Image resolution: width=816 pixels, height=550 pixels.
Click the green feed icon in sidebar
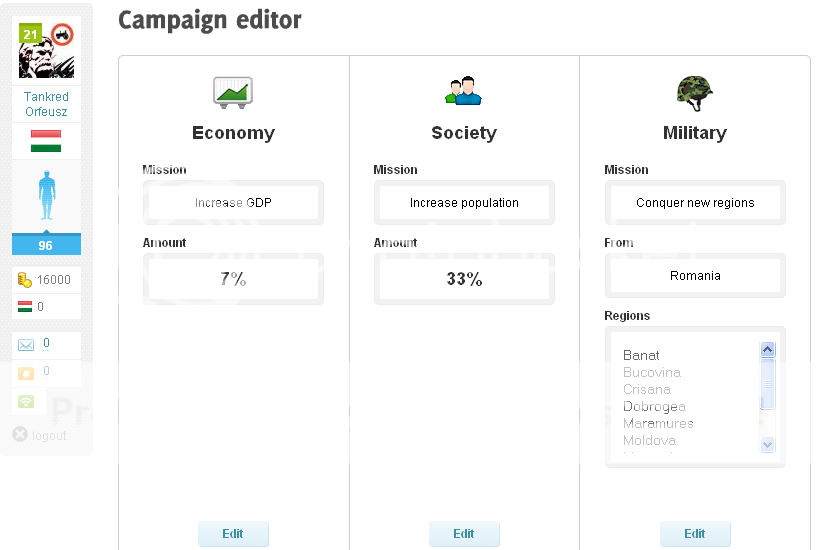click(x=26, y=402)
